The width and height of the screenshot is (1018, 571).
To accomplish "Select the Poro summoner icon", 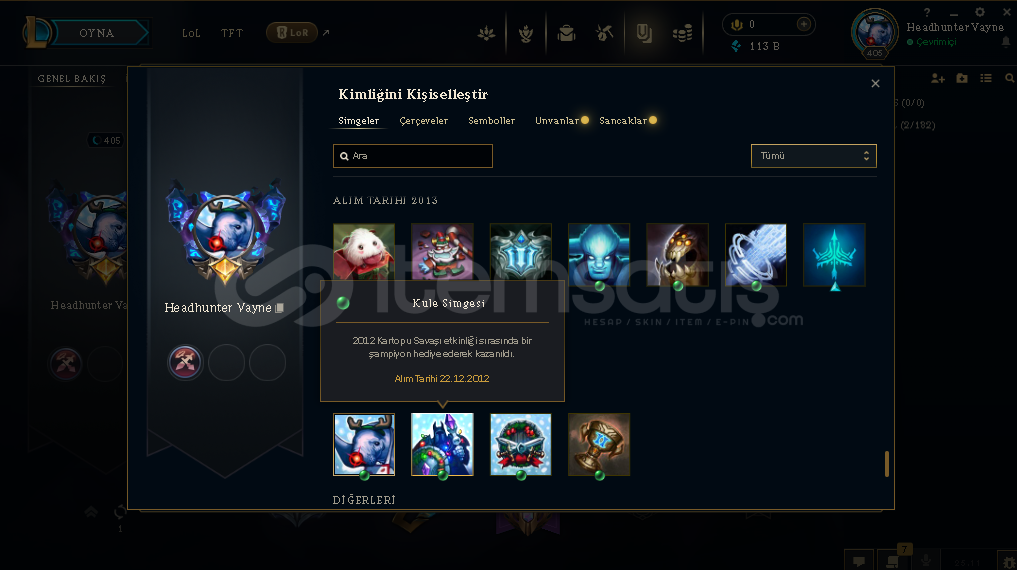I will (364, 252).
